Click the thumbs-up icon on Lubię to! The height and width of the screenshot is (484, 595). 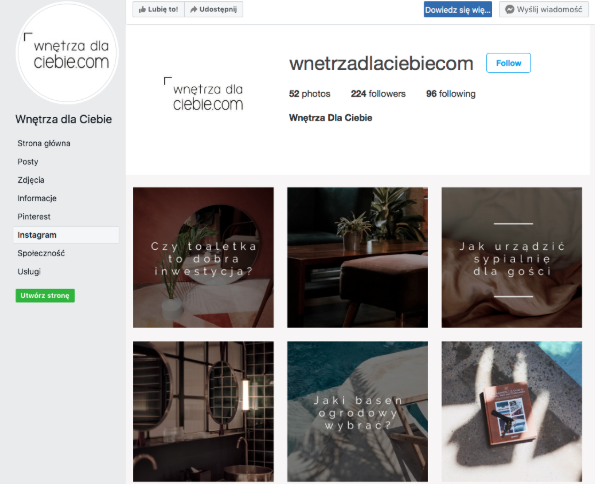(142, 9)
